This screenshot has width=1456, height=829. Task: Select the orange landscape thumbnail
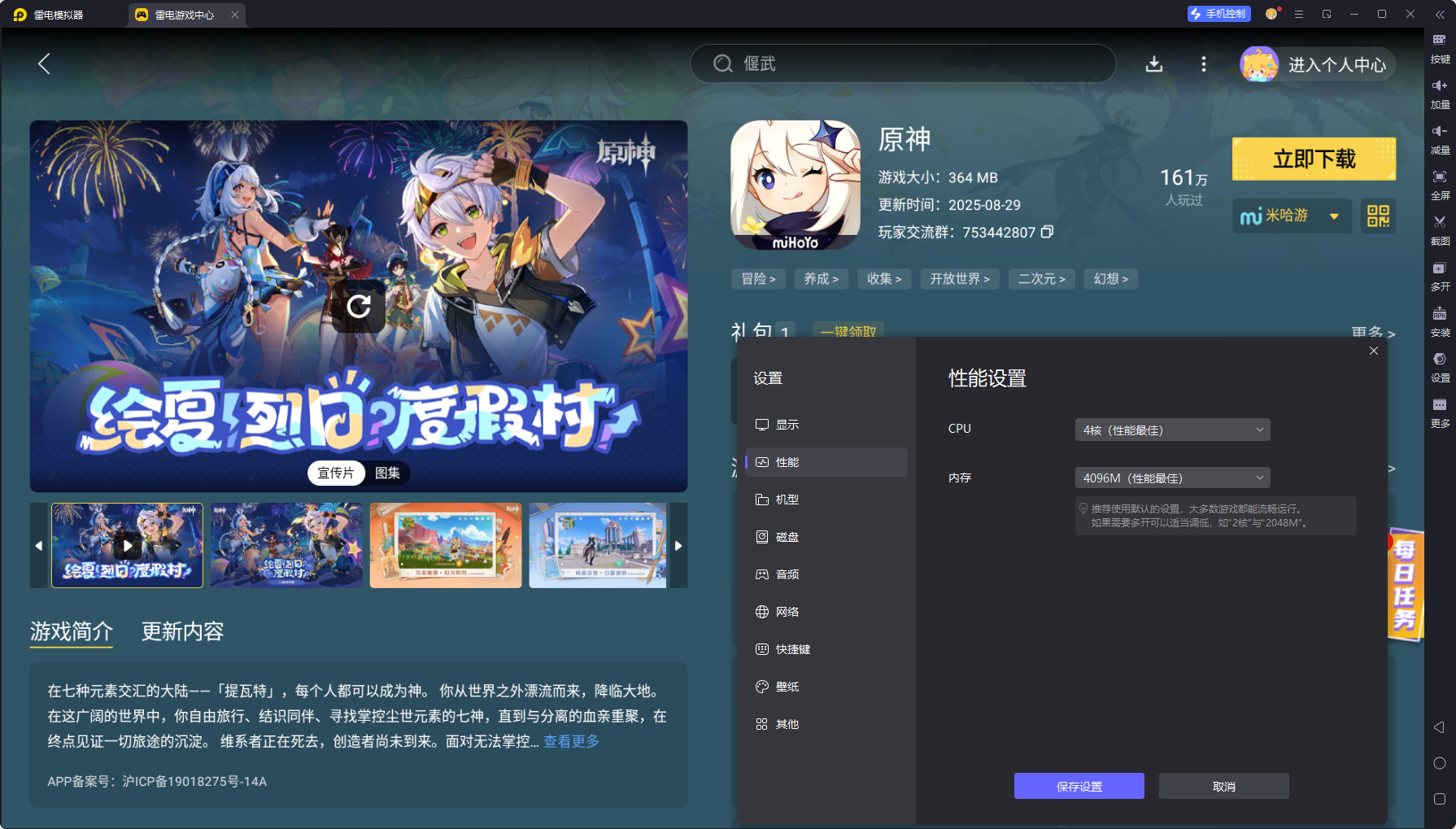(x=446, y=545)
